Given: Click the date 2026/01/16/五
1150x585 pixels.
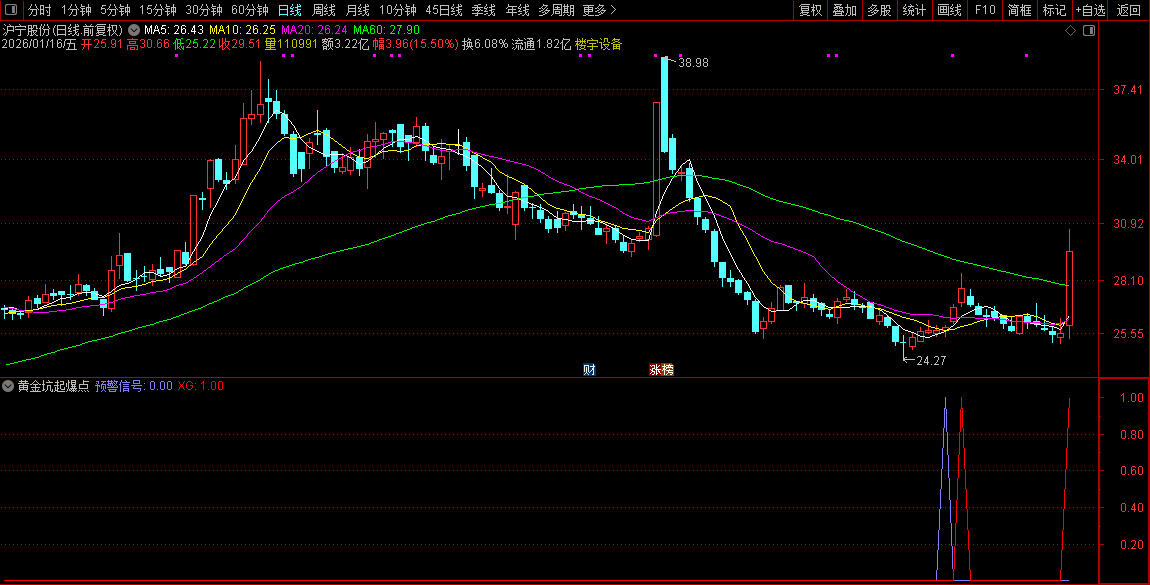Looking at the screenshot, I should click(x=40, y=45).
